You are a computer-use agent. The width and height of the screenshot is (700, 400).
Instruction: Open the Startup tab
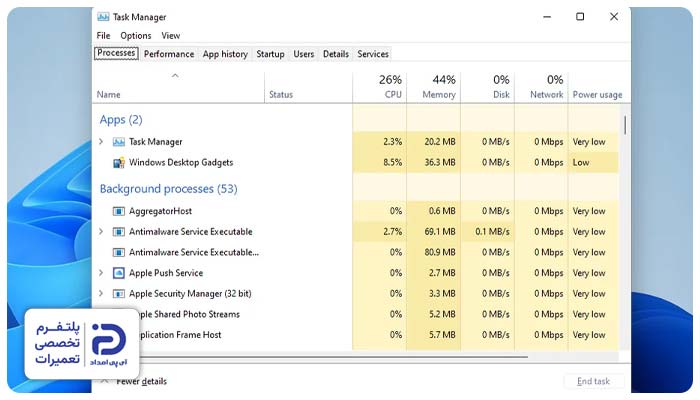click(270, 54)
